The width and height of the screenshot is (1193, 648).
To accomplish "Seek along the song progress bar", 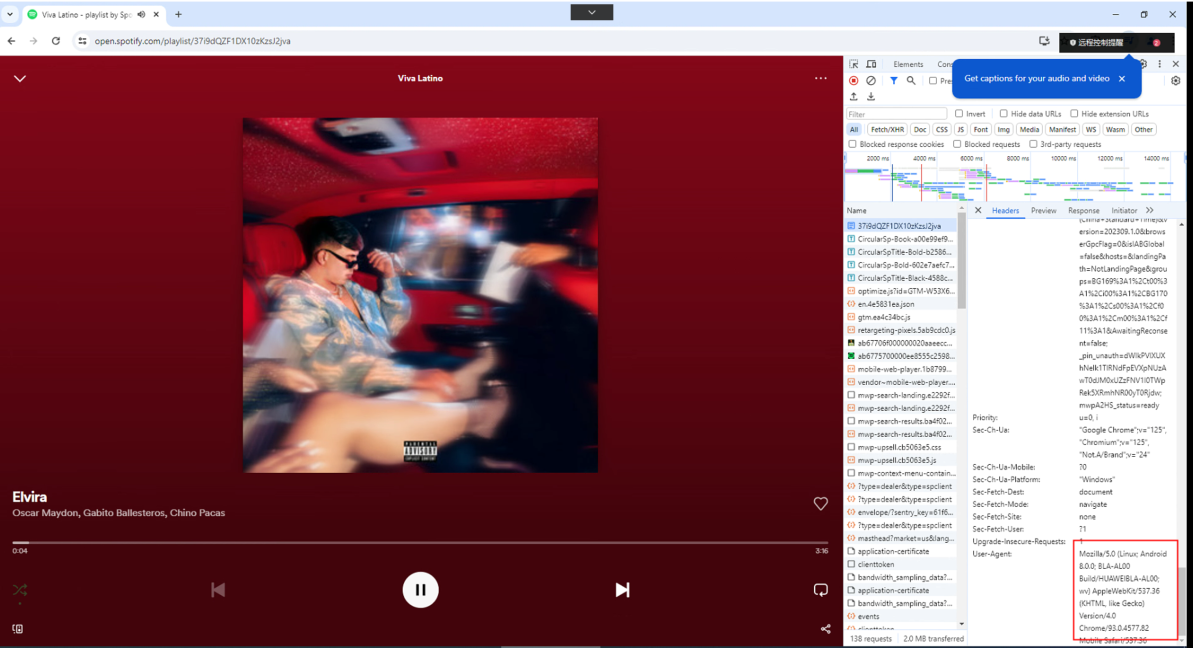I will 420,543.
